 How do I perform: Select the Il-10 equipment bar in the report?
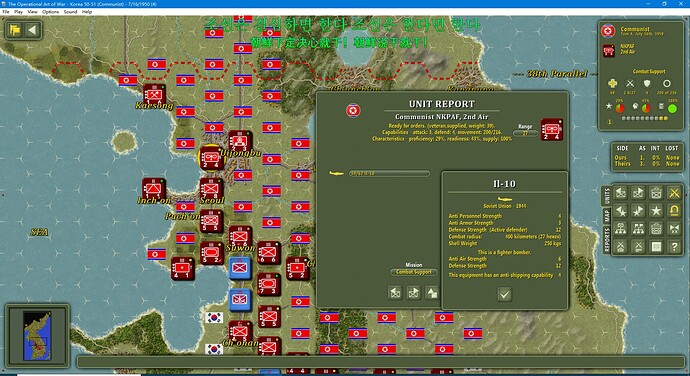point(389,173)
